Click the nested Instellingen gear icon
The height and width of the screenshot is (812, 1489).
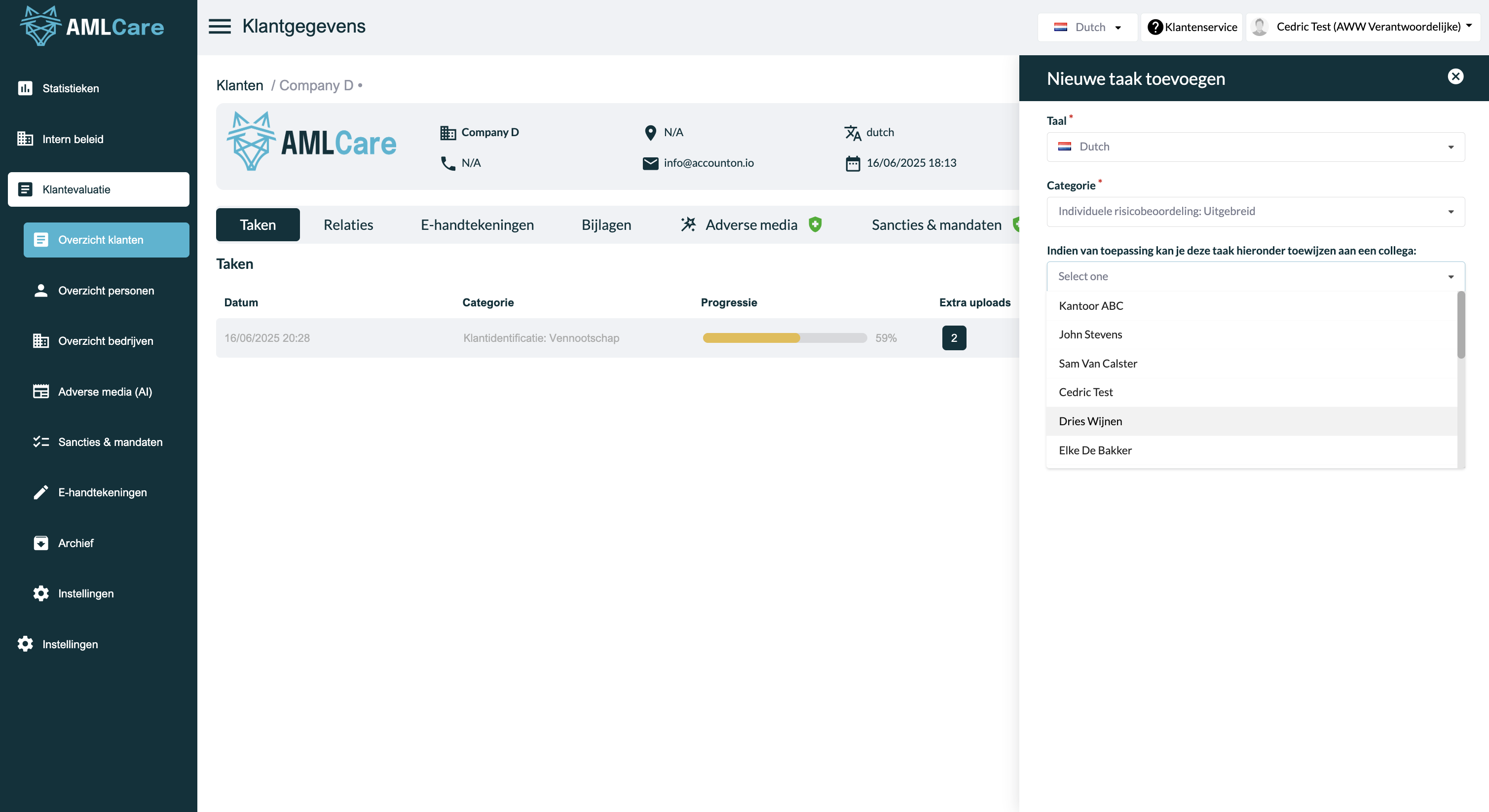point(40,593)
